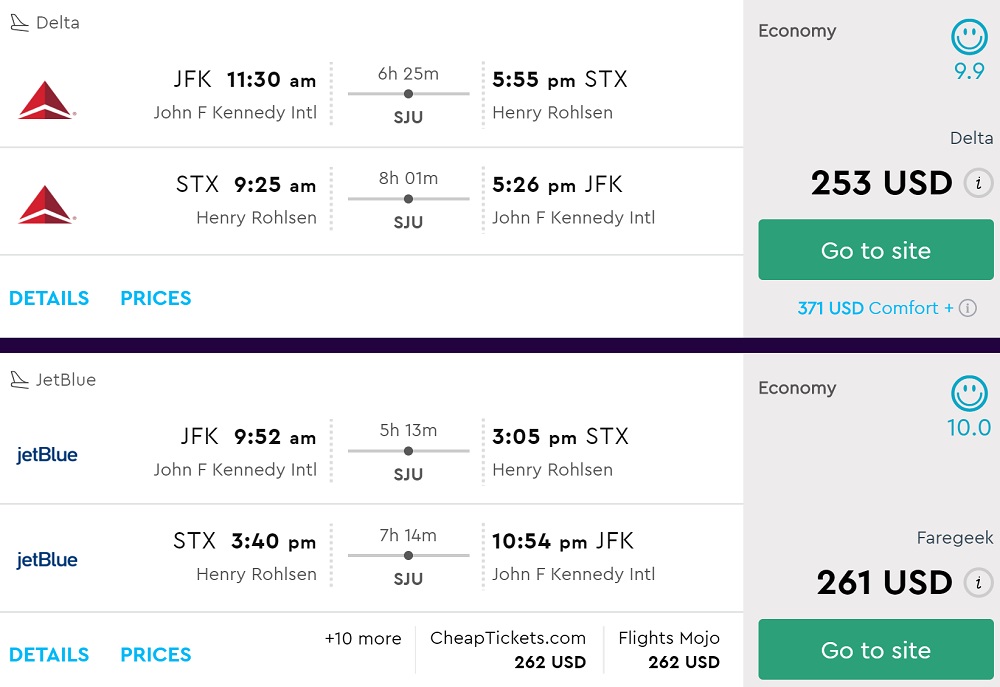Click the 10.0 smiley rating icon
This screenshot has width=1000, height=687.
[x=968, y=395]
